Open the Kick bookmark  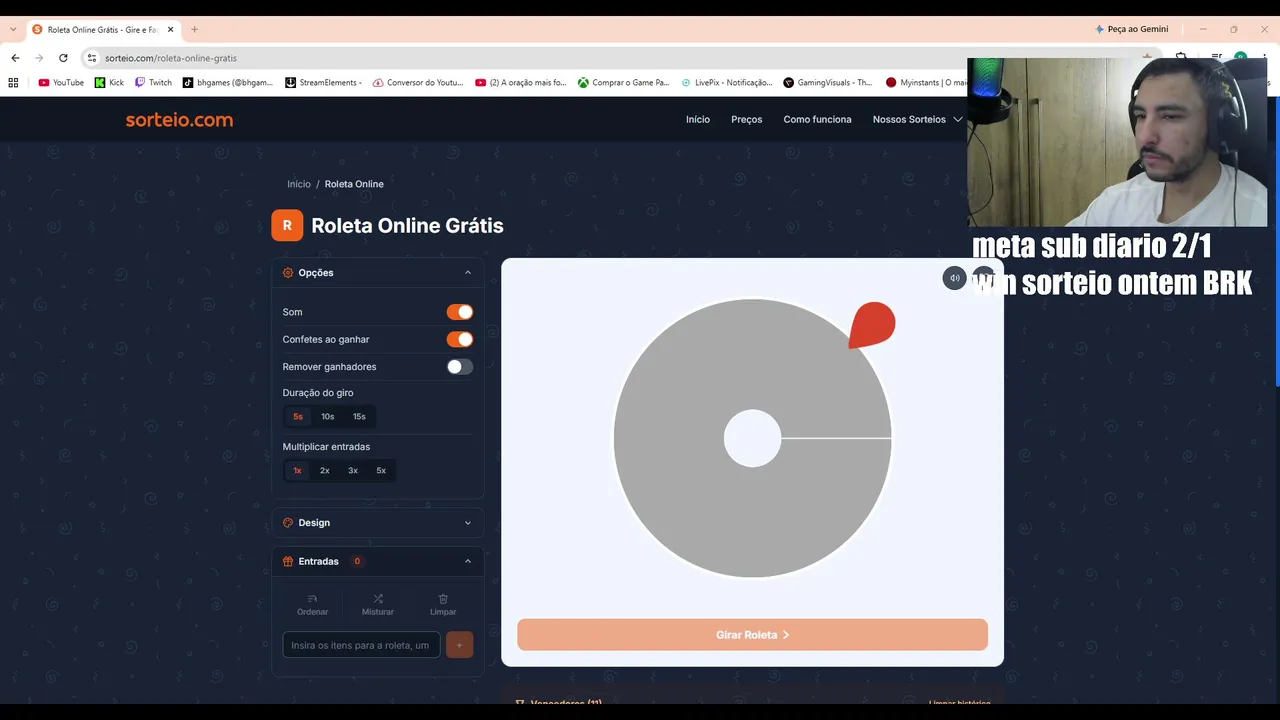tap(109, 83)
